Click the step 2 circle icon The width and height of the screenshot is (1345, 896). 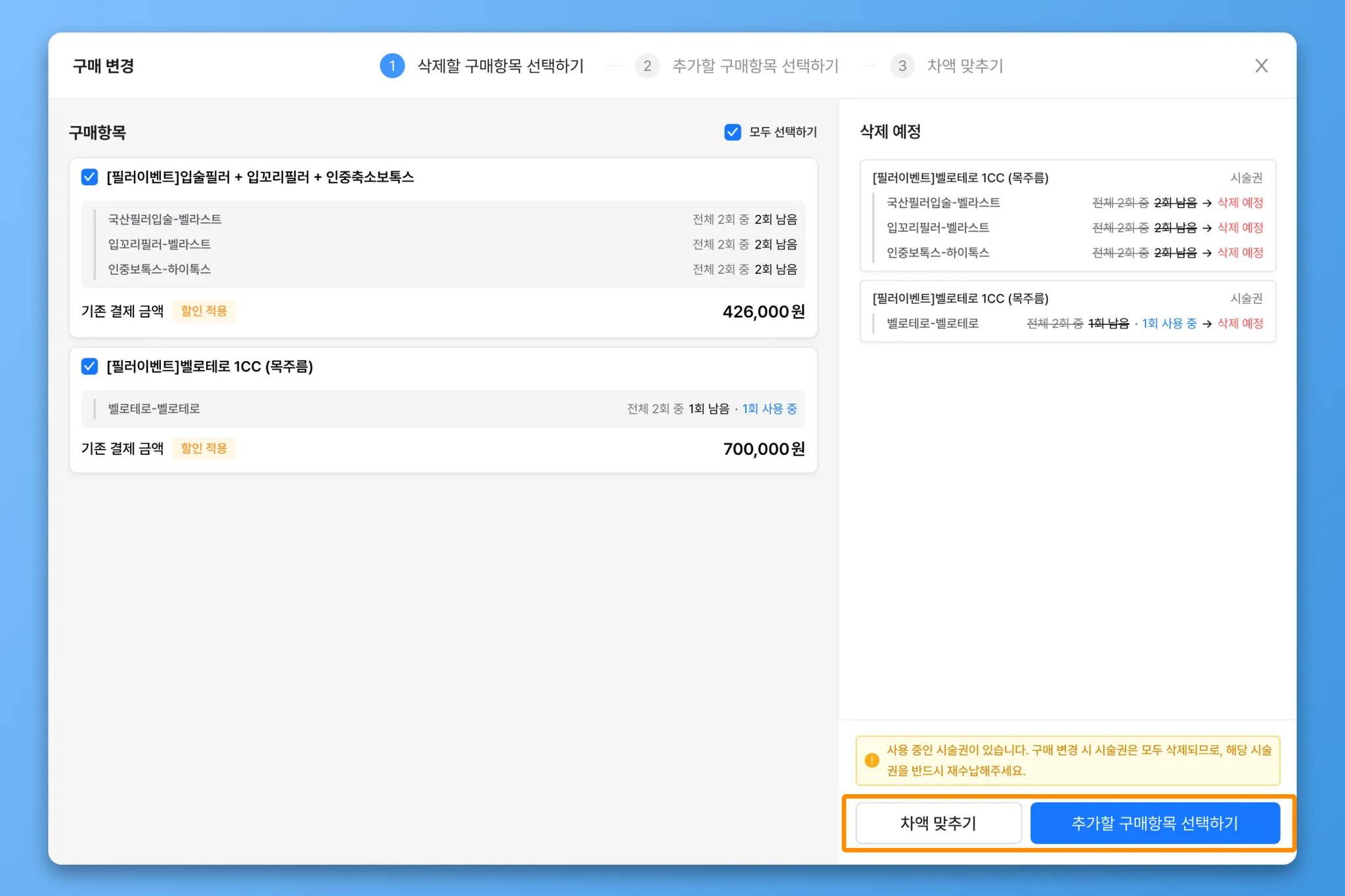coord(647,66)
